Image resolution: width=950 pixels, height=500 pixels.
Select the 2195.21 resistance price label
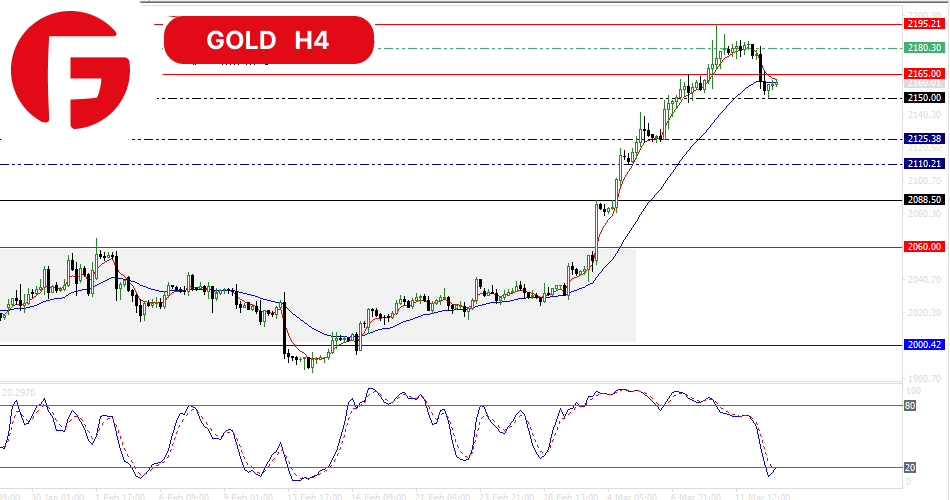(x=924, y=23)
